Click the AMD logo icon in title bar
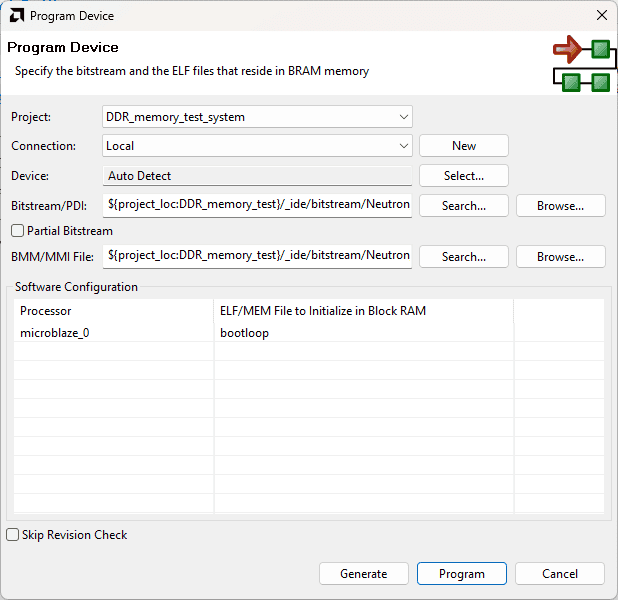 click(15, 16)
